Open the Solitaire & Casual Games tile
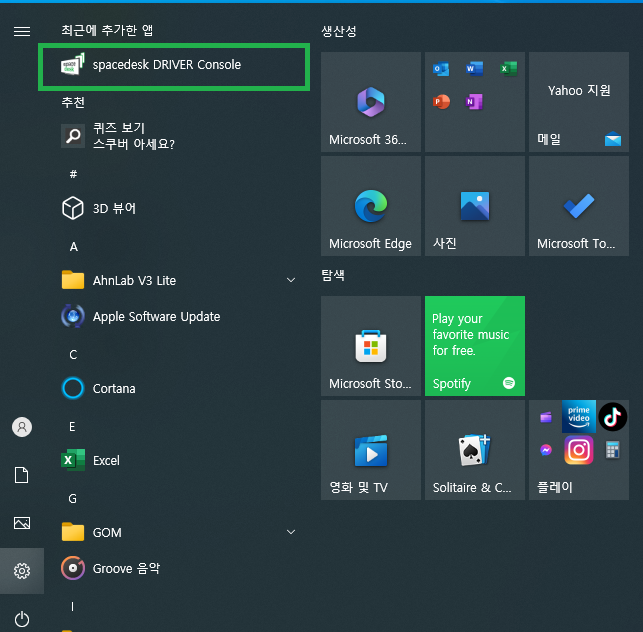 475,450
